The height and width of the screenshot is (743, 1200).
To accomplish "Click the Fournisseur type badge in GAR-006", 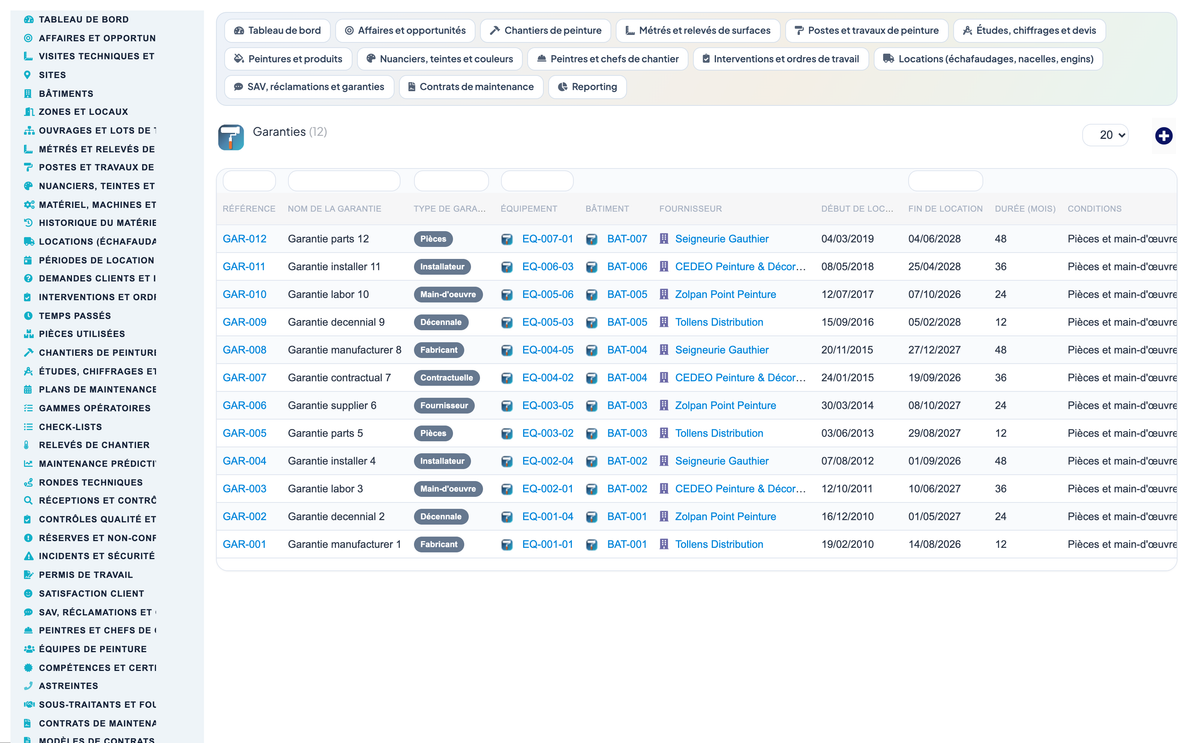I will [444, 406].
